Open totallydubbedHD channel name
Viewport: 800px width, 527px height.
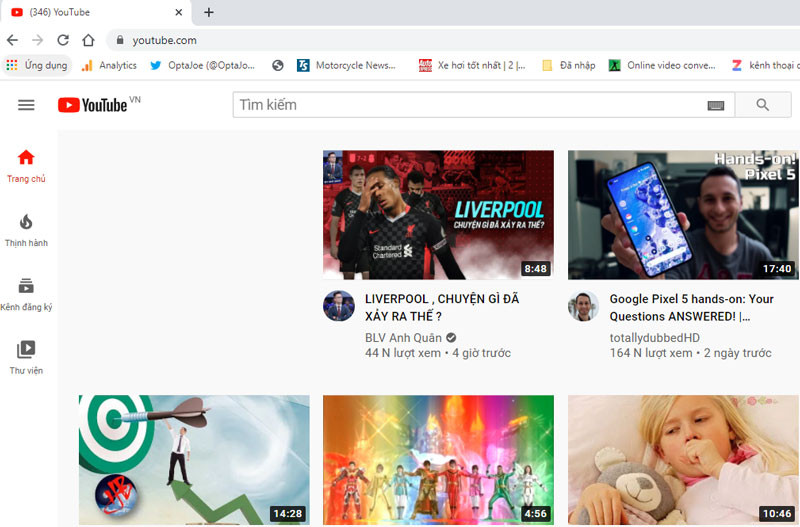pyautogui.click(x=655, y=338)
